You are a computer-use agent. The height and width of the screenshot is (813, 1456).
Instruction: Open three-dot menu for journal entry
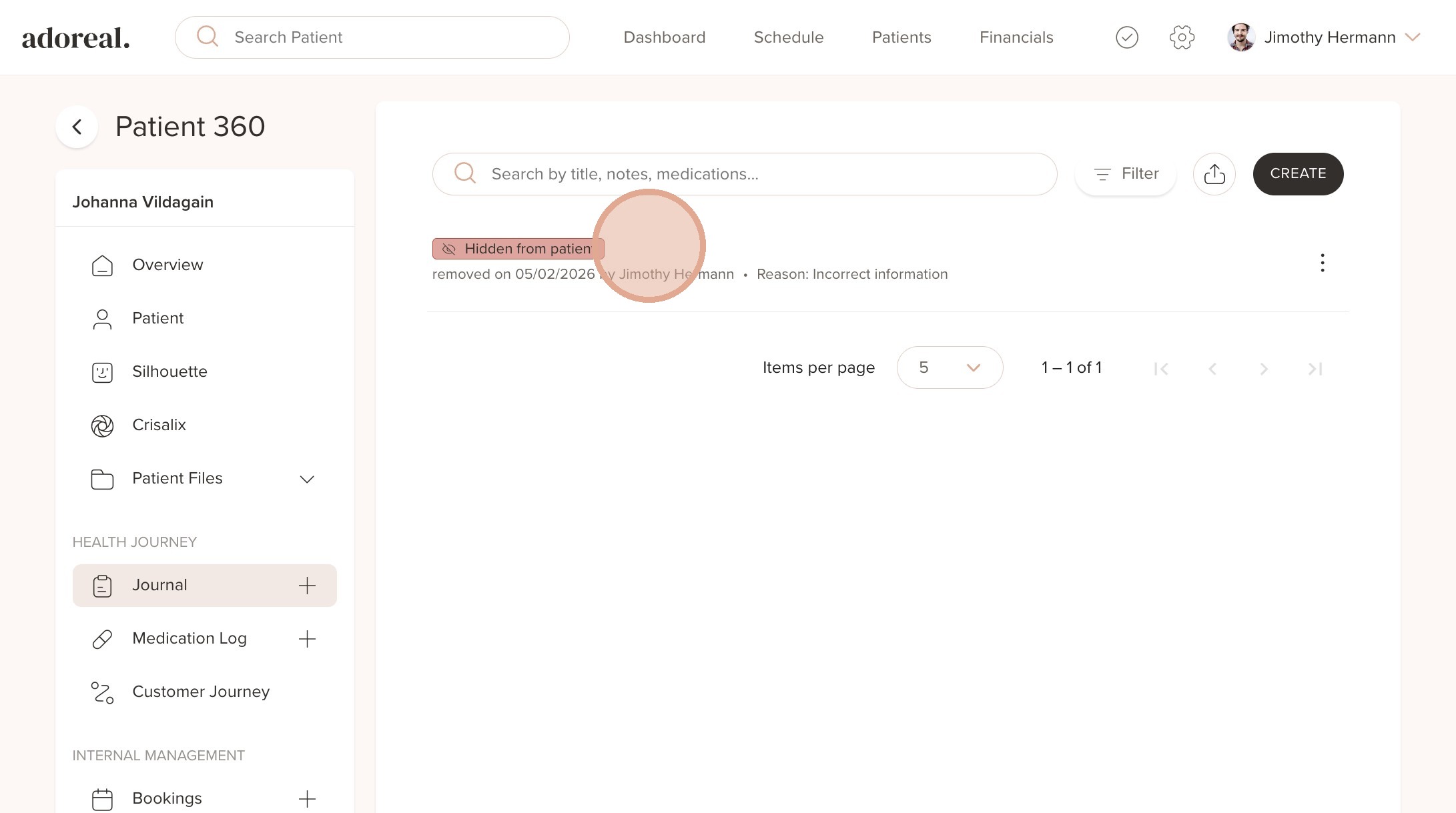coord(1322,263)
